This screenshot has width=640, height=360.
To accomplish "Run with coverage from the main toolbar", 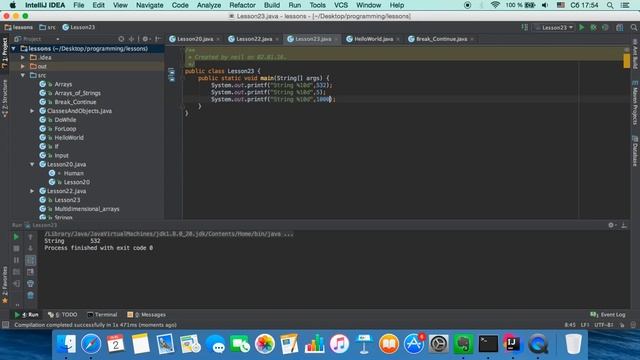I will click(x=605, y=27).
